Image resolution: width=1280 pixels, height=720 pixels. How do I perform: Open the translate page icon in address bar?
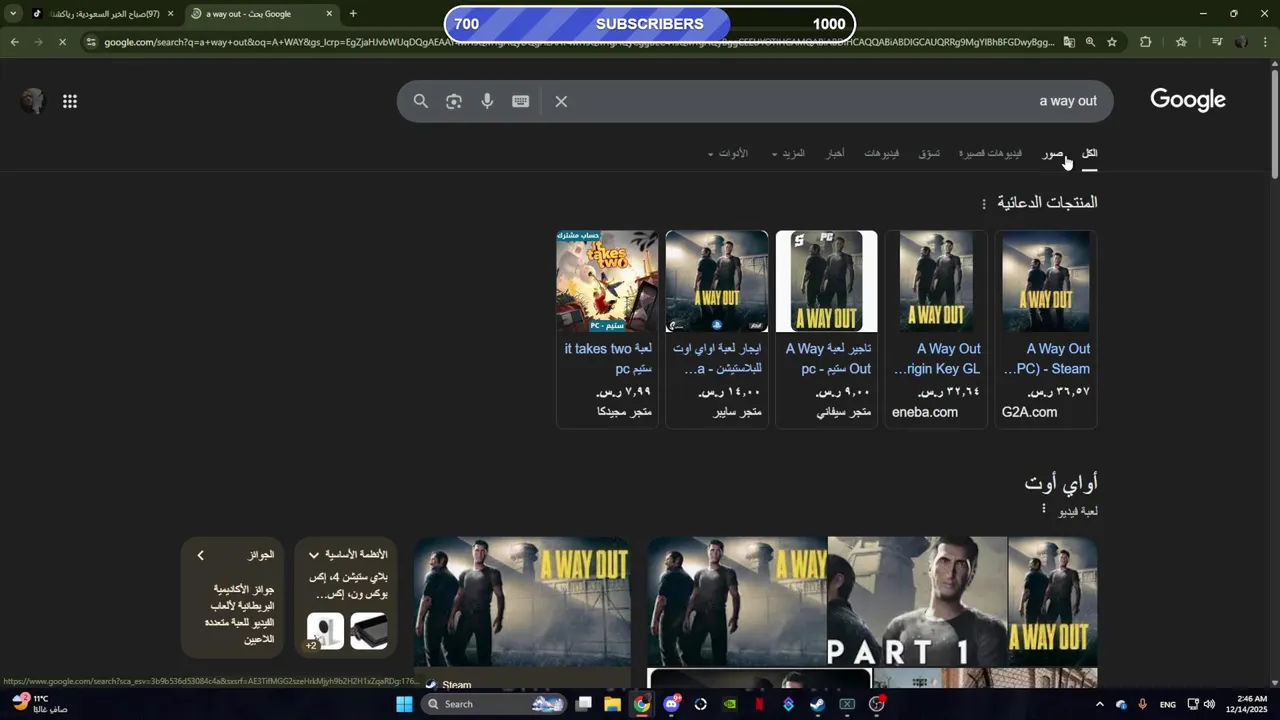(1069, 42)
